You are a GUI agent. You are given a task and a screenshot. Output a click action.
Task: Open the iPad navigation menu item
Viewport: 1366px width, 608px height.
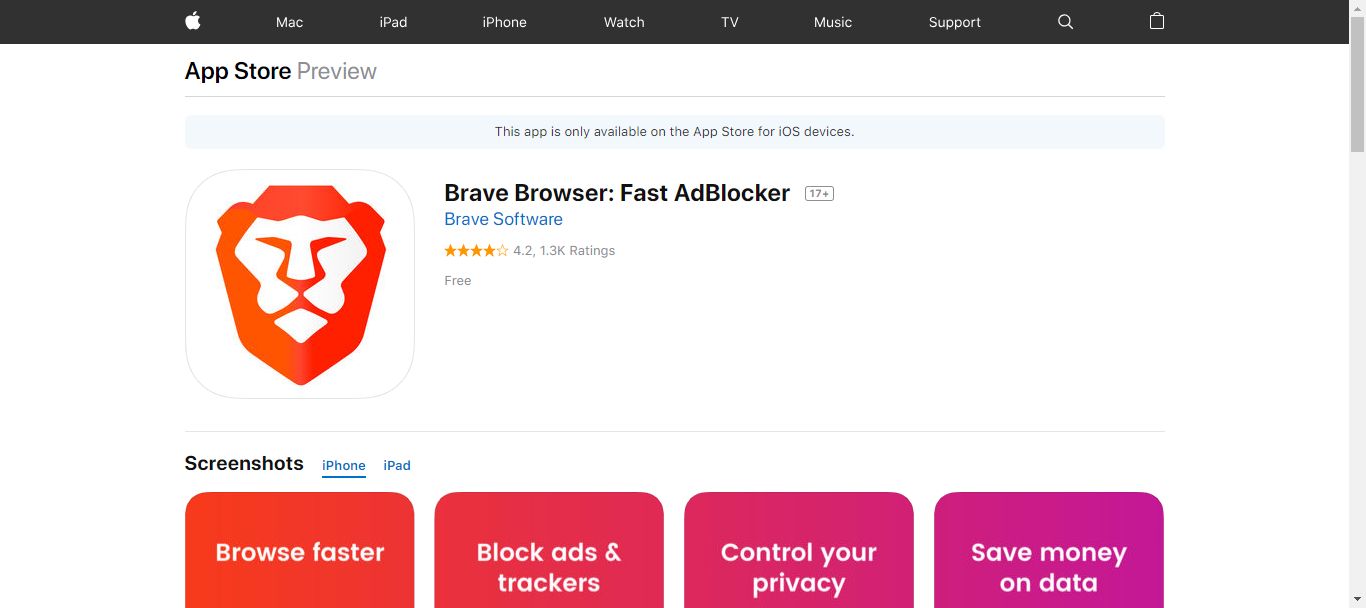393,22
